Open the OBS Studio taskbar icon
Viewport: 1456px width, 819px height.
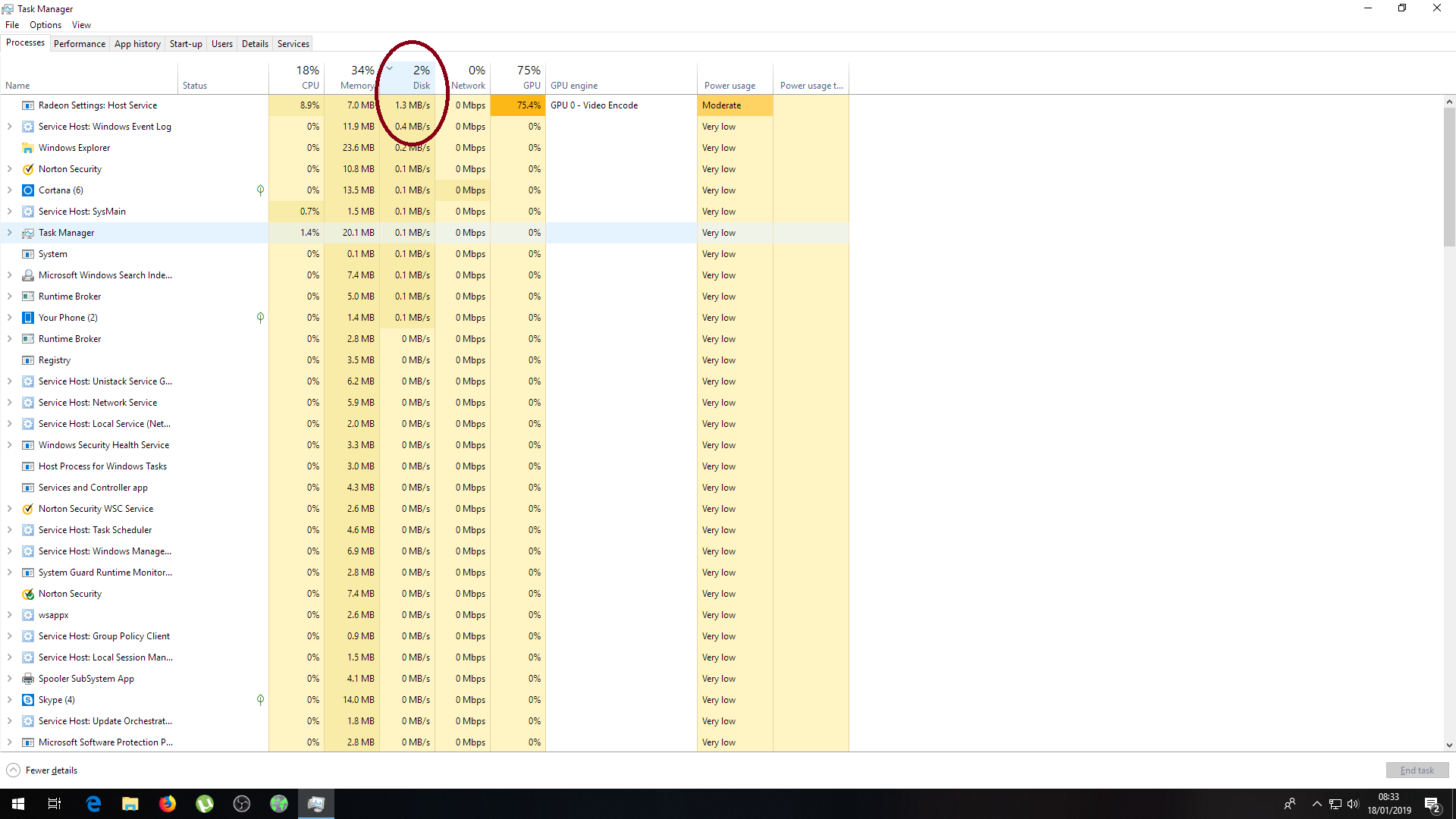click(x=242, y=804)
